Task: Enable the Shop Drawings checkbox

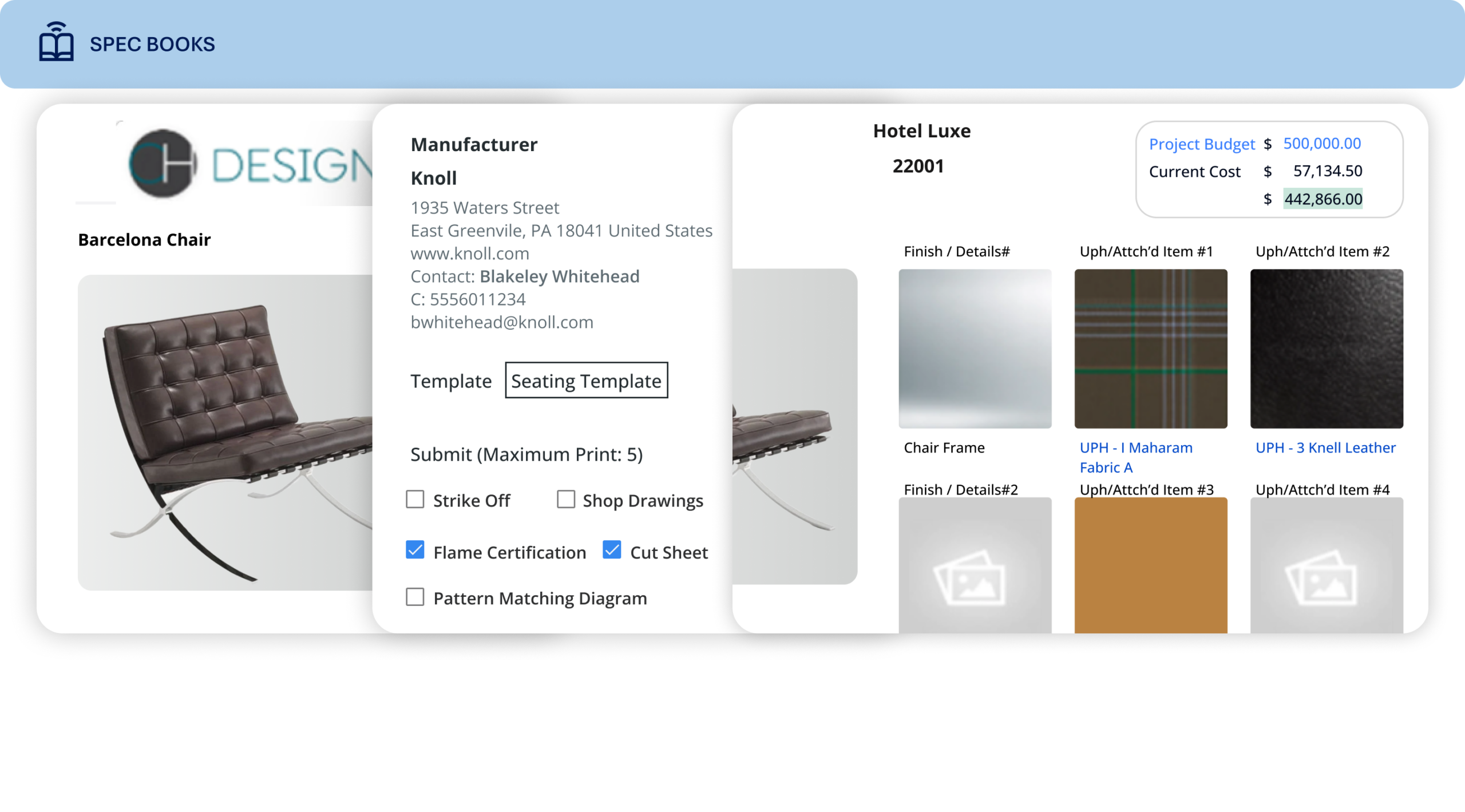Action: (x=566, y=500)
